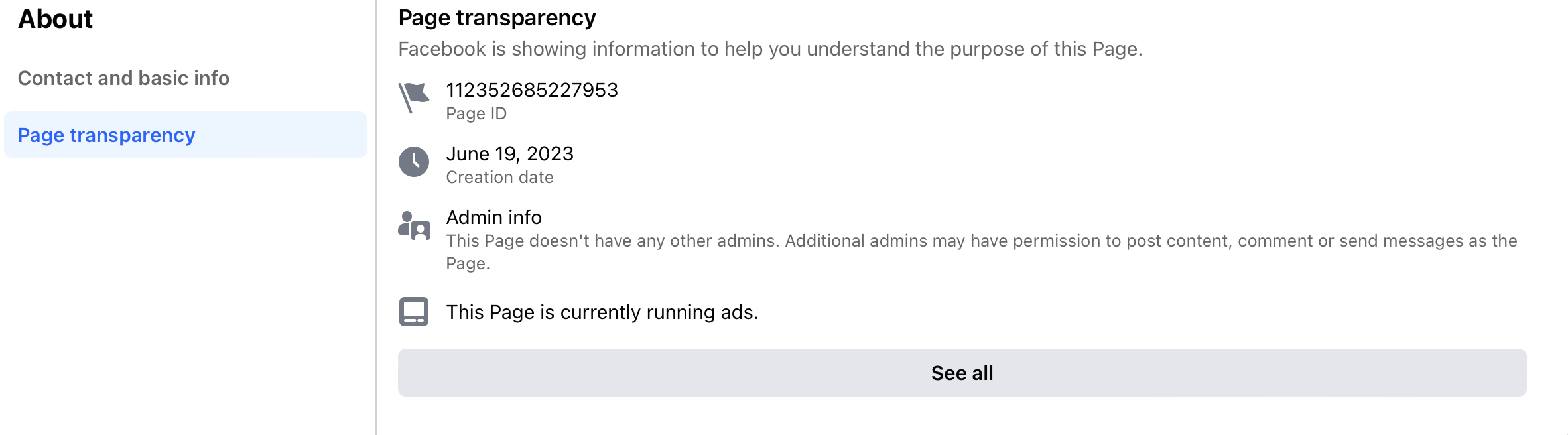Click the Facebook purpose description sentence
Viewport: 1568px width, 435px height.
[770, 49]
